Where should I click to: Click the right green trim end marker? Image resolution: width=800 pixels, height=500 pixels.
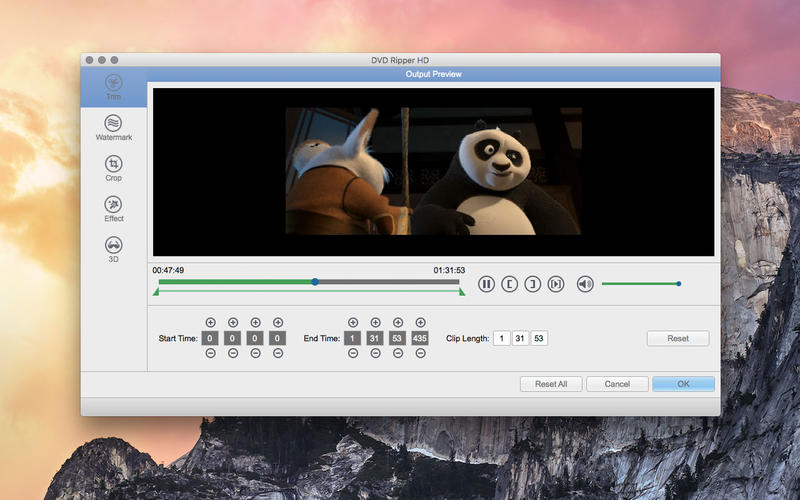click(x=461, y=292)
